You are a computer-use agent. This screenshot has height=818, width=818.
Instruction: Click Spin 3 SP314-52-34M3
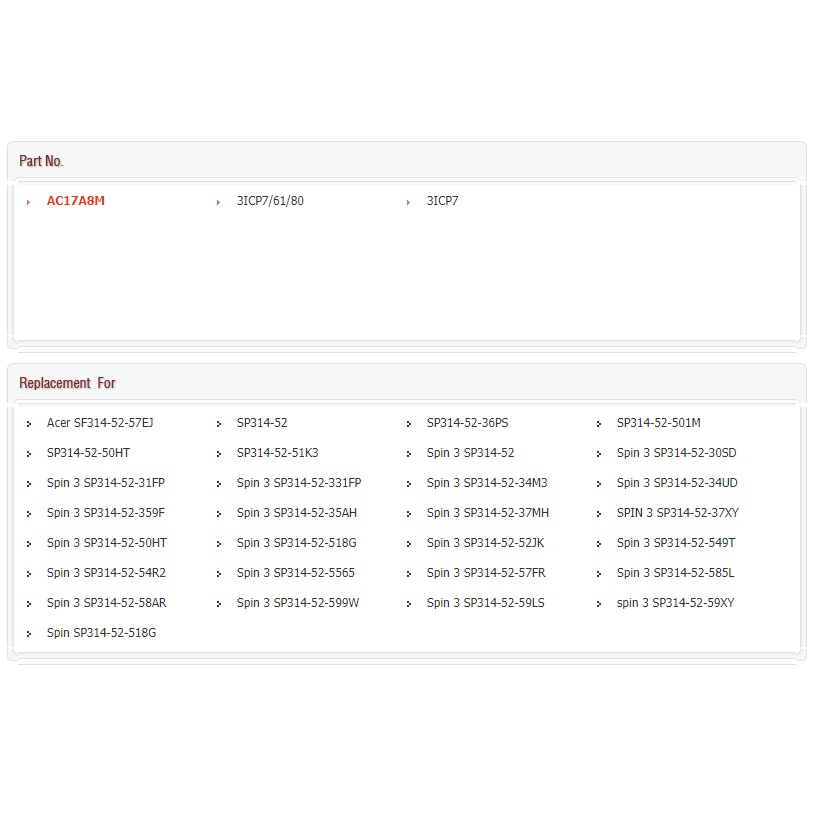click(487, 483)
